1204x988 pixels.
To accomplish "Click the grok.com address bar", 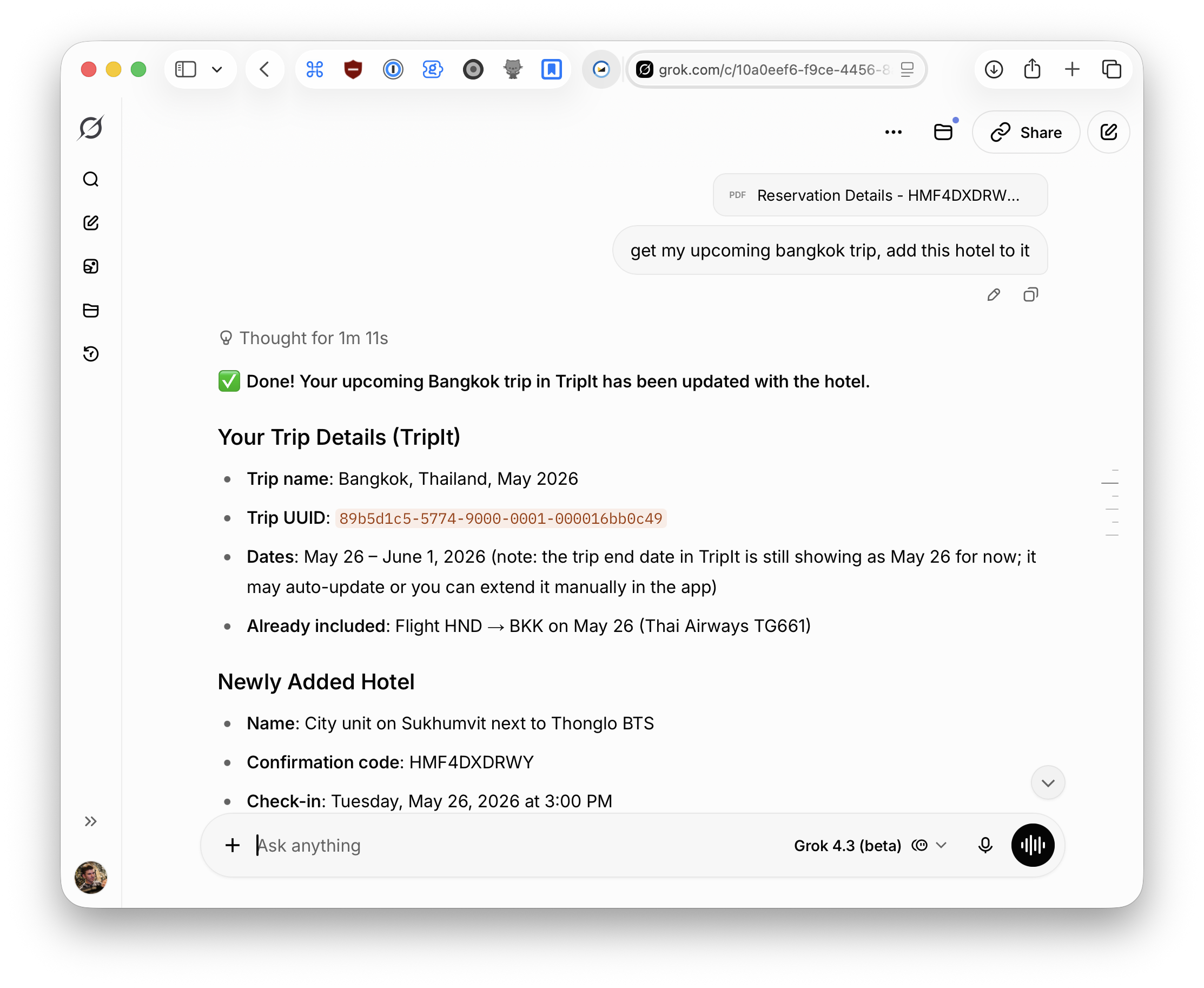I will (777, 69).
